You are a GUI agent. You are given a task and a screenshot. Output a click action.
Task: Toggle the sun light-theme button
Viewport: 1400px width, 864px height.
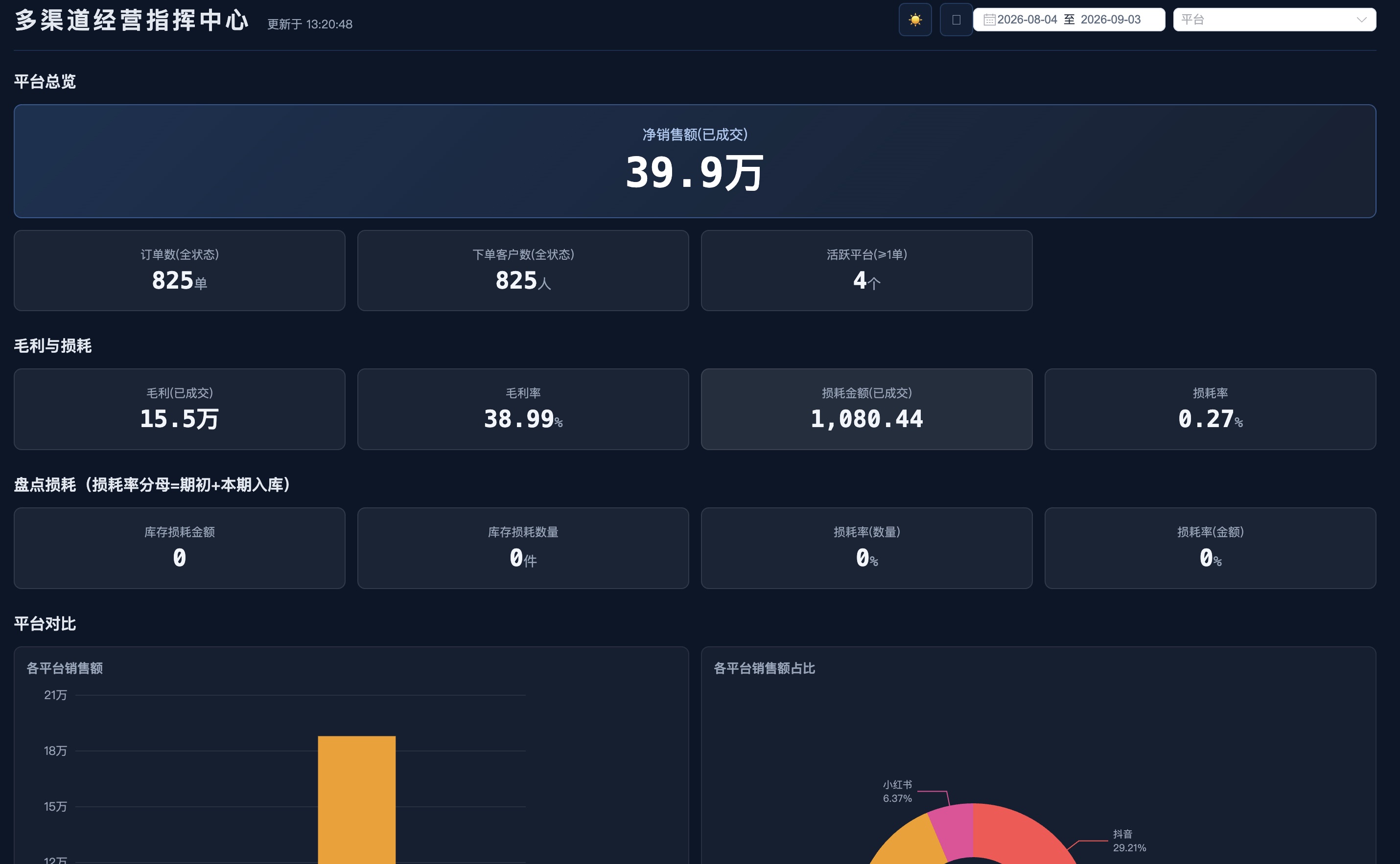click(x=915, y=20)
